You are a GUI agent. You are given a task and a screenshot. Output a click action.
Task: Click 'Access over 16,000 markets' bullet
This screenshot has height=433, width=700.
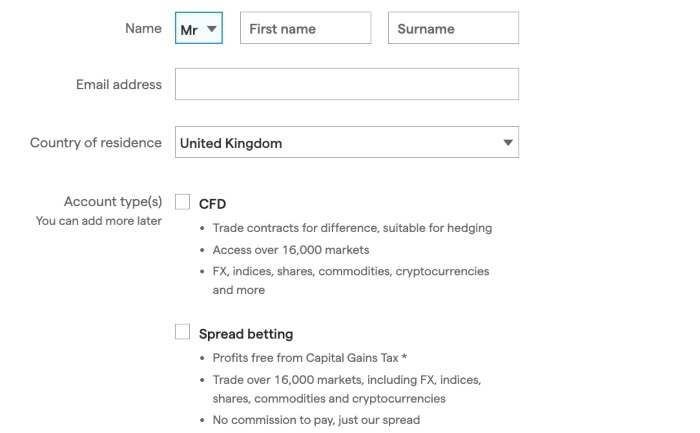tap(291, 250)
